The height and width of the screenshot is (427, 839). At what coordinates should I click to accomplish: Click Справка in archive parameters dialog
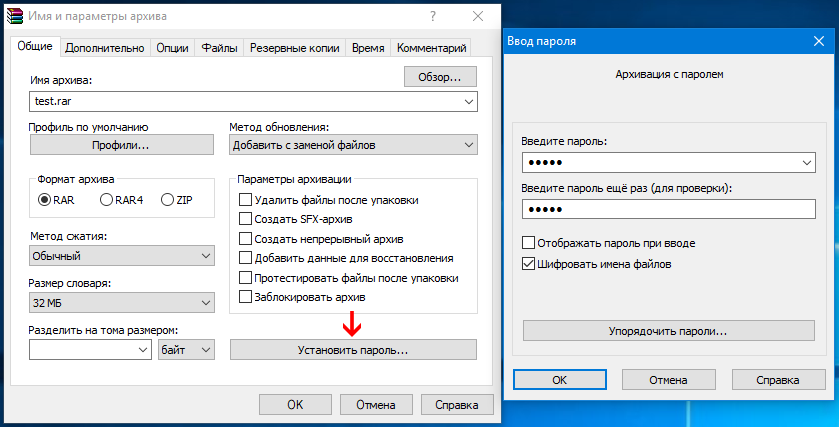tap(457, 405)
